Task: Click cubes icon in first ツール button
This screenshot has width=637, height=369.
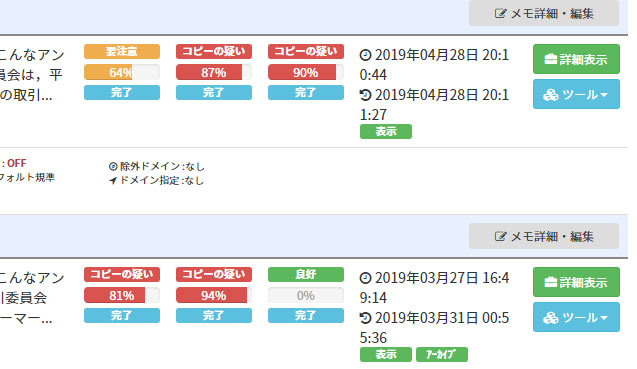Action: point(550,95)
